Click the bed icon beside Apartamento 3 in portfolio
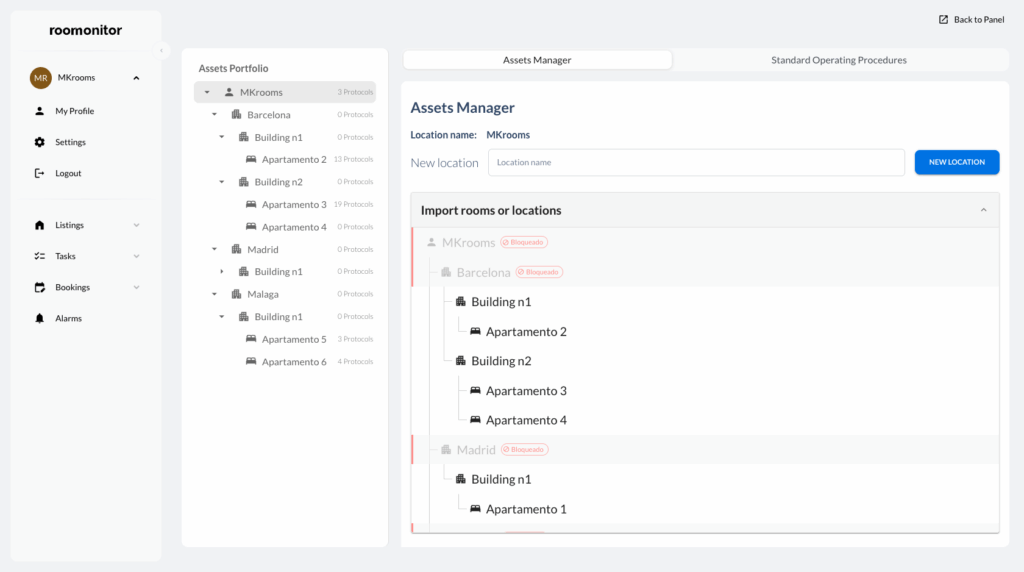The width and height of the screenshot is (1024, 572). pyautogui.click(x=251, y=204)
